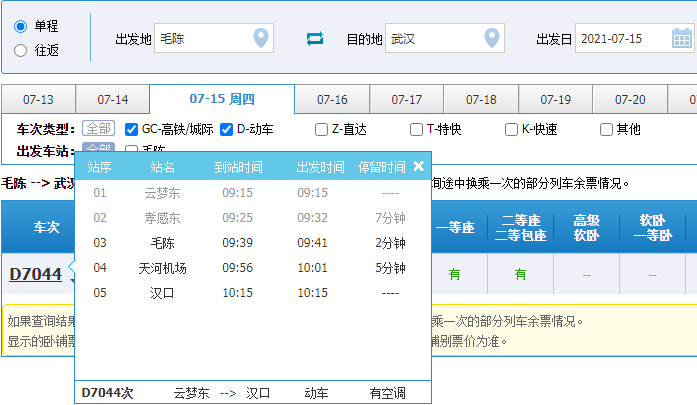697x405 pixels.
Task: Close the D7044 station stops popup
Action: (419, 166)
